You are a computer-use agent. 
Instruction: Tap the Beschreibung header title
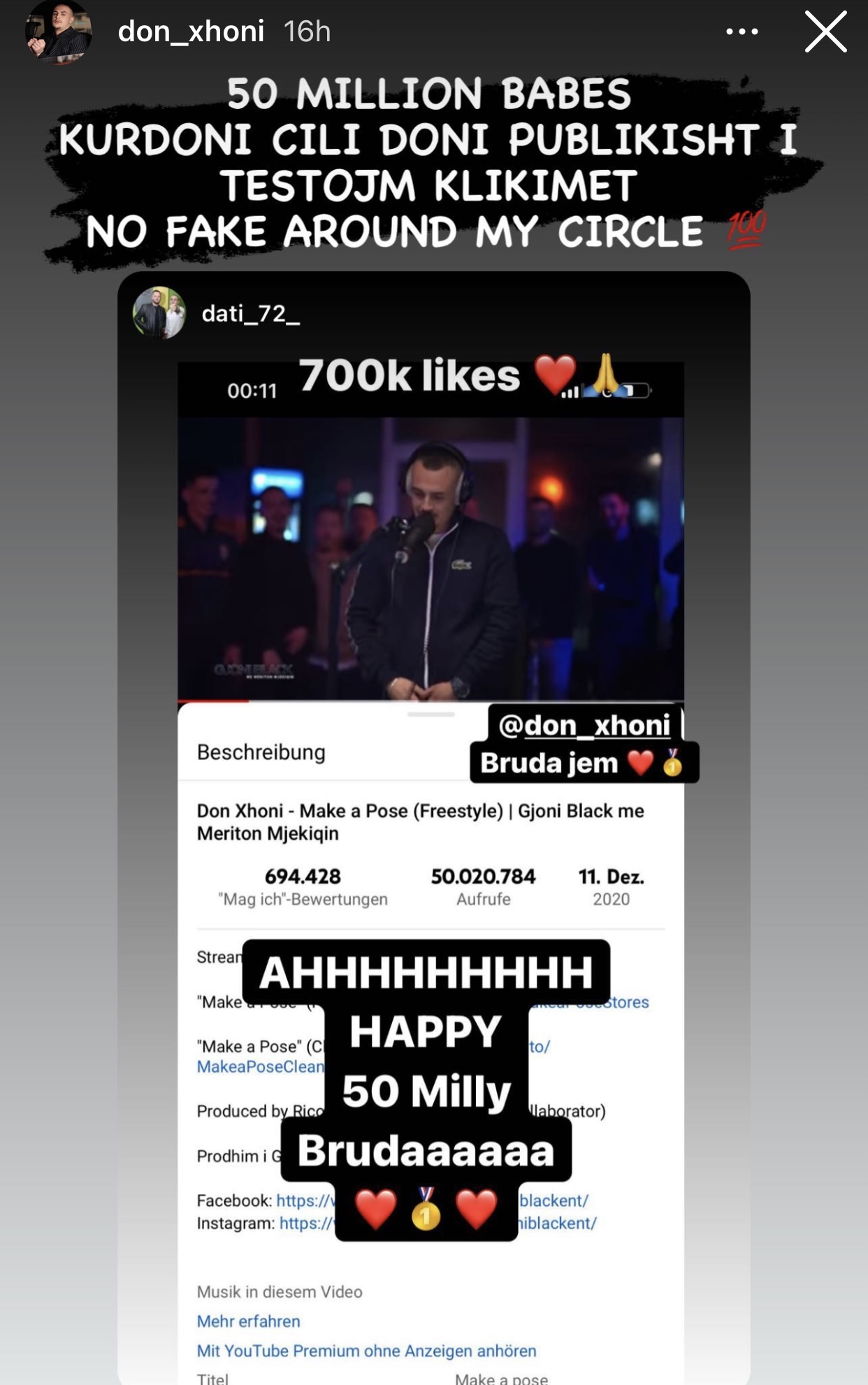pyautogui.click(x=261, y=752)
